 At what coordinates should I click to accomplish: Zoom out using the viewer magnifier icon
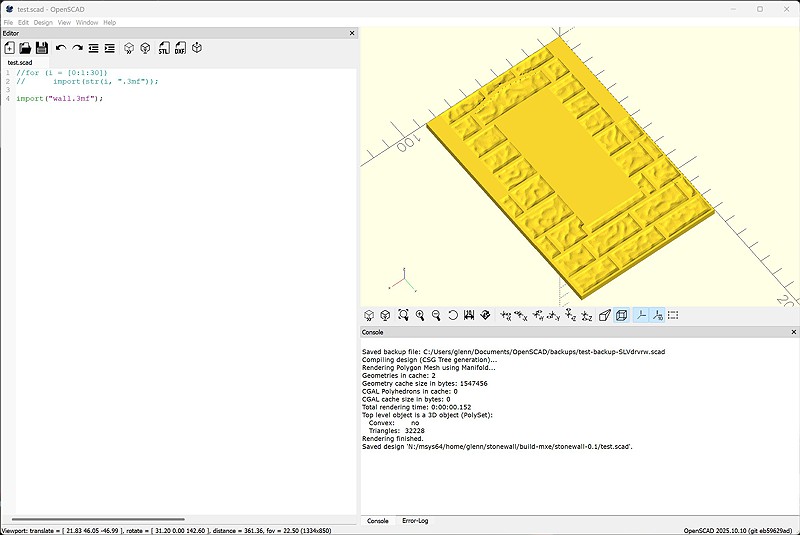click(436, 315)
